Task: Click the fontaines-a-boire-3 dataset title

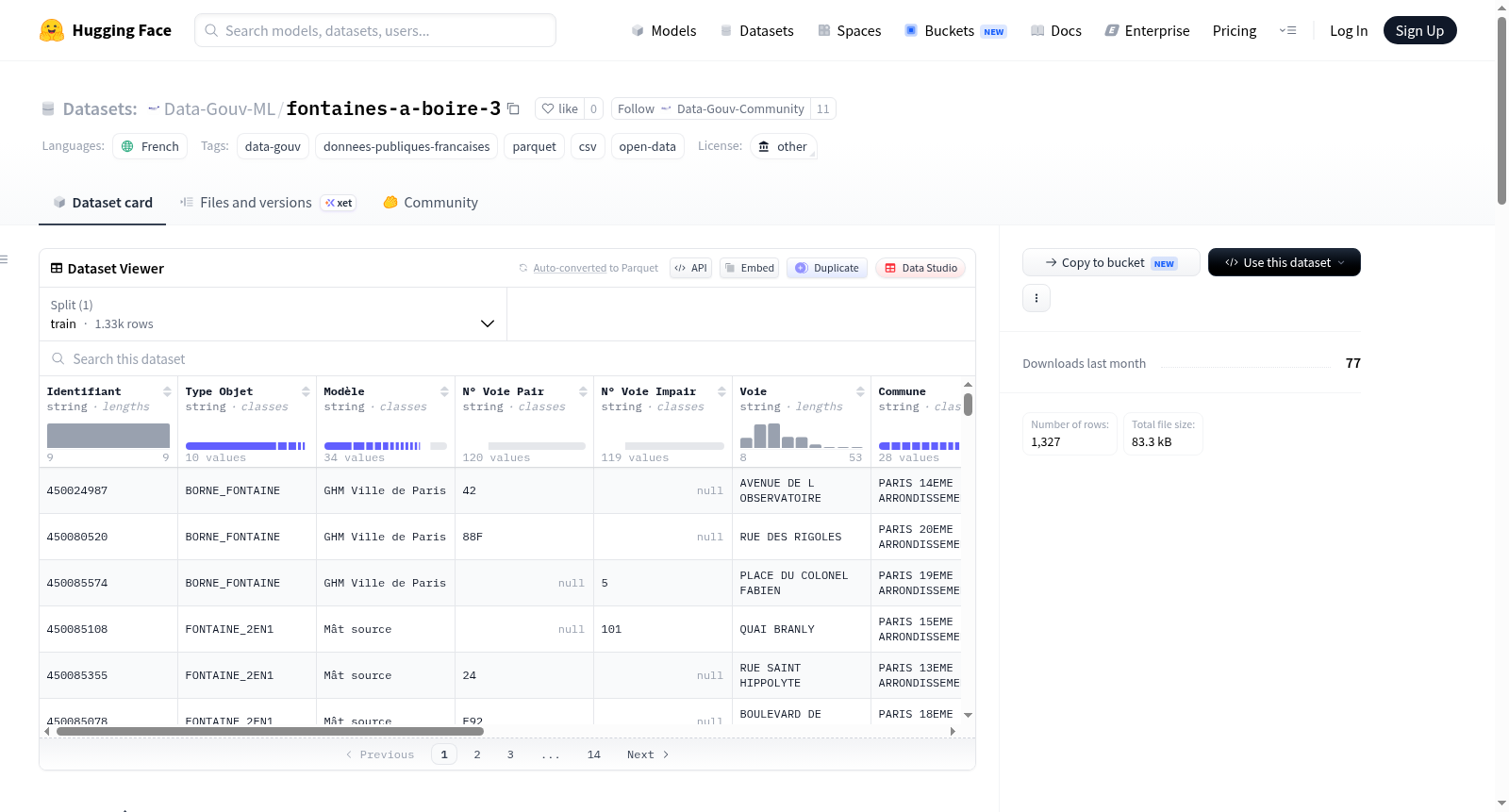Action: pyautogui.click(x=393, y=108)
